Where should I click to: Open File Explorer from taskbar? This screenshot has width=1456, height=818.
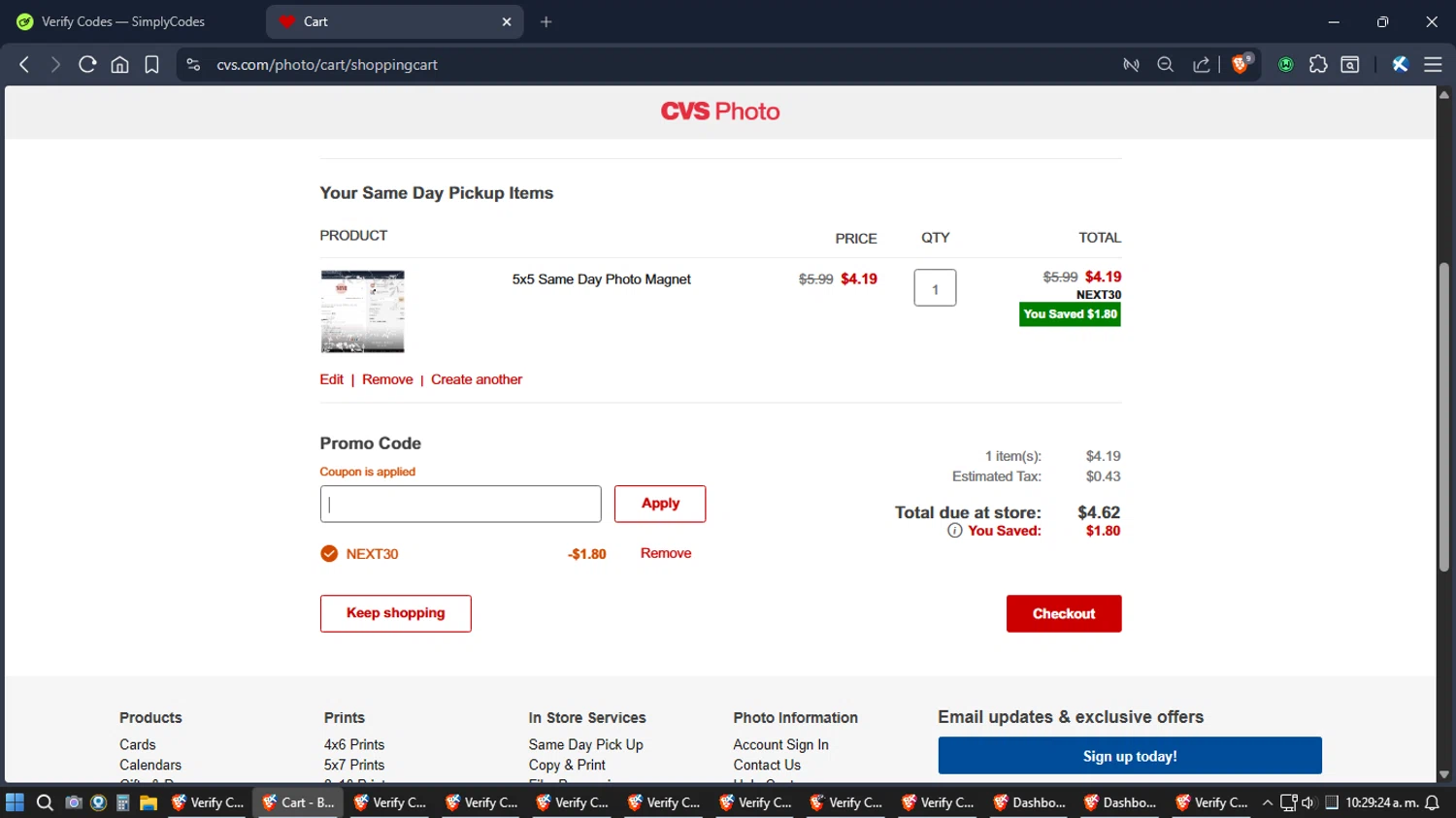[149, 802]
